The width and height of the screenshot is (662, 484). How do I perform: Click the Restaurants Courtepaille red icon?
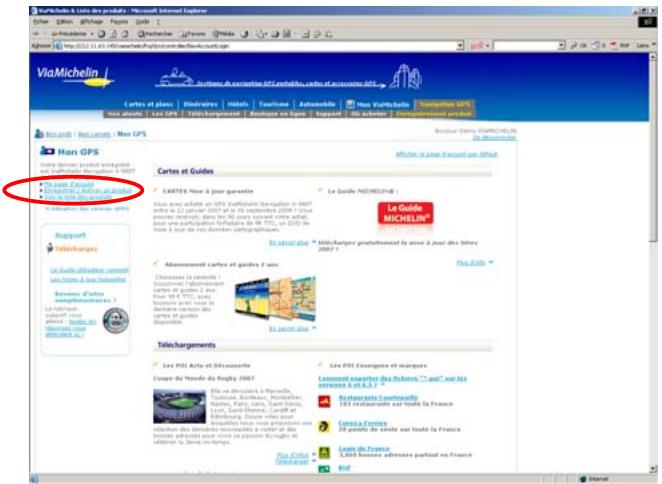click(x=324, y=401)
